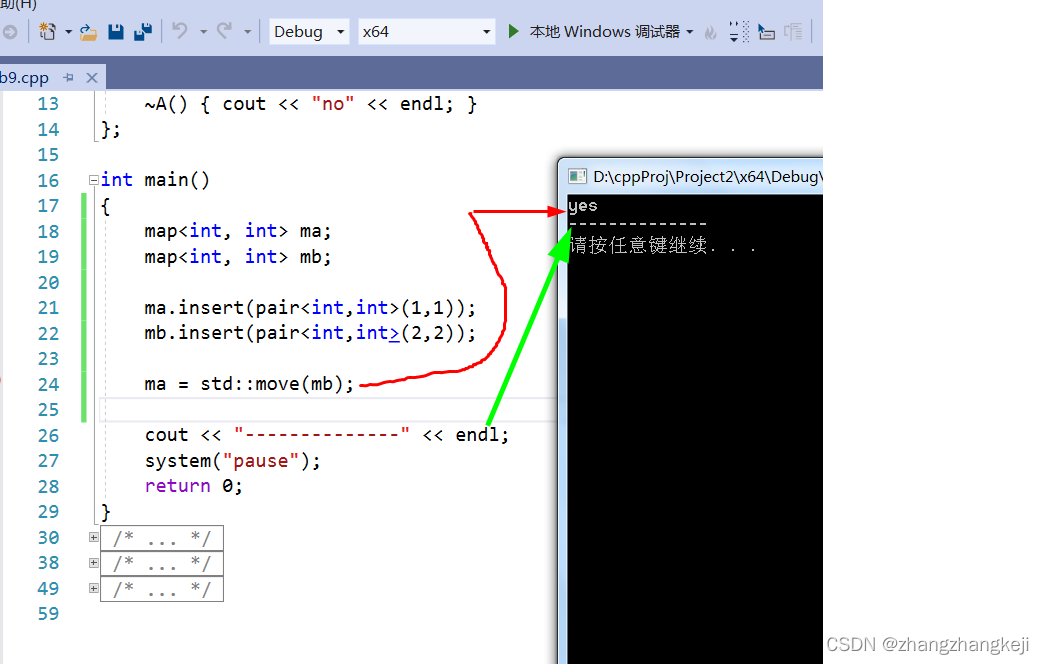Open the New Project dropdown arrow
Viewport: 1044px width, 664px height.
coord(68,31)
